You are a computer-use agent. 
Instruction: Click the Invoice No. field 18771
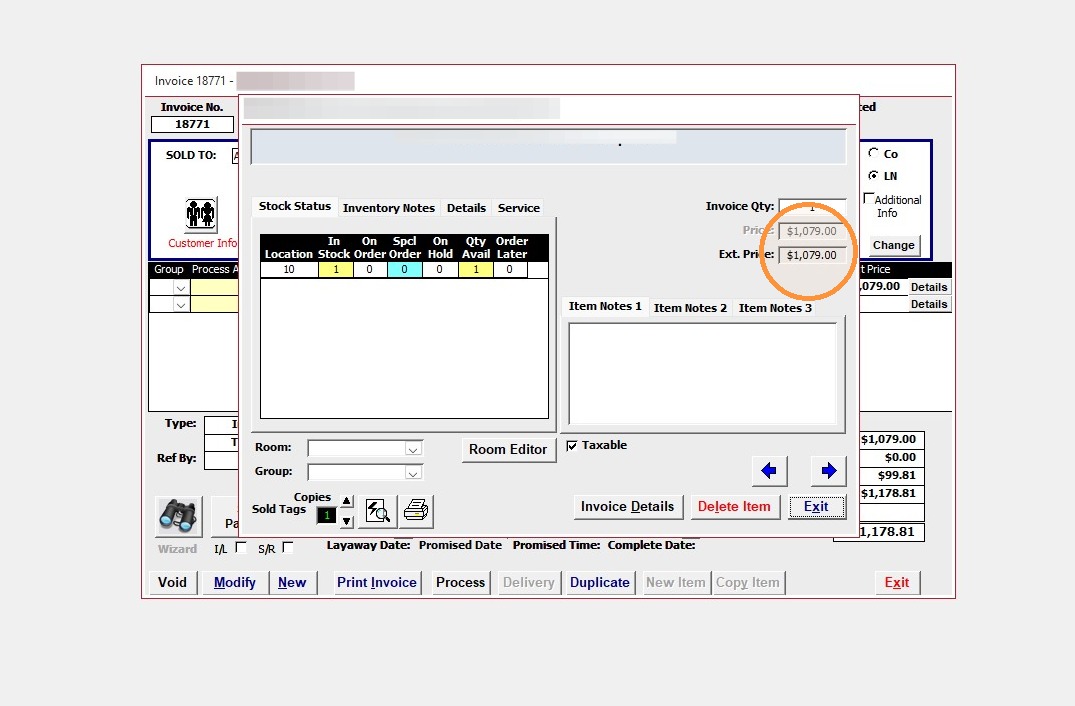(x=192, y=124)
